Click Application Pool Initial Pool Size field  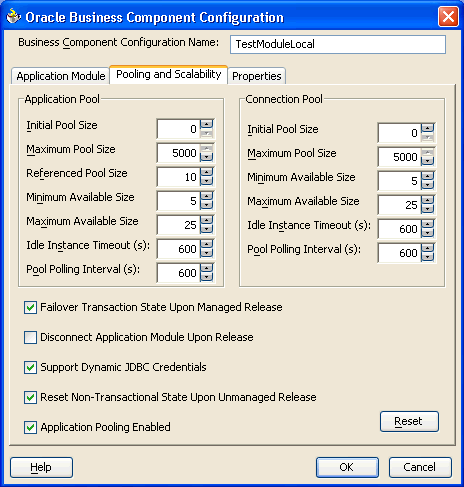[179, 129]
